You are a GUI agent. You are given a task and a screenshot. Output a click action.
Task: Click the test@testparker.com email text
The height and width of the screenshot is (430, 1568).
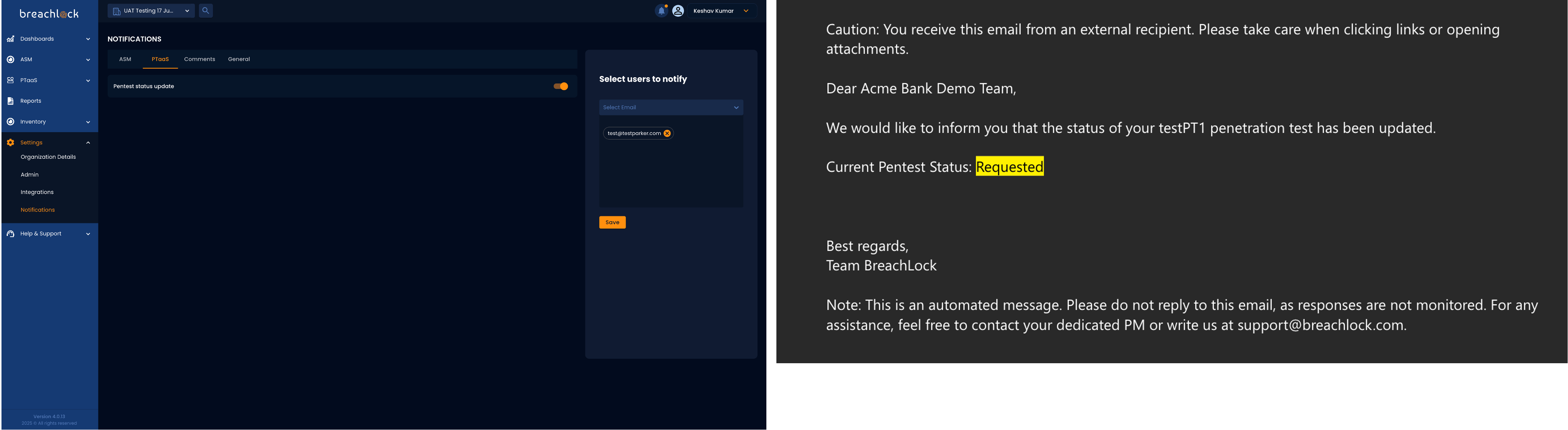(634, 133)
